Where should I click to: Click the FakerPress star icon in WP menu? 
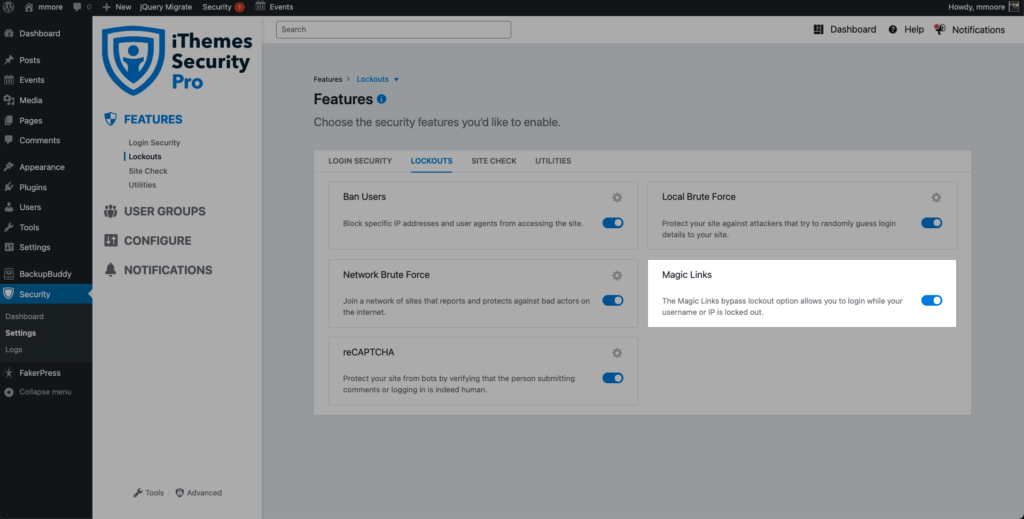click(8, 373)
